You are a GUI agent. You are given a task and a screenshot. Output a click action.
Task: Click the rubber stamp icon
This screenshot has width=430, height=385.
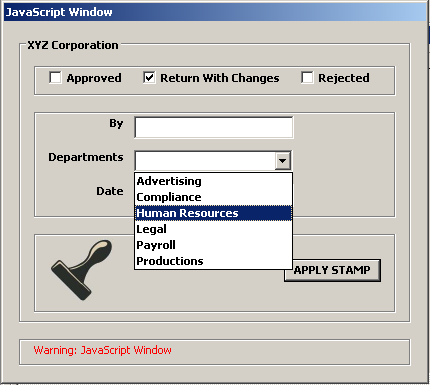coord(82,269)
